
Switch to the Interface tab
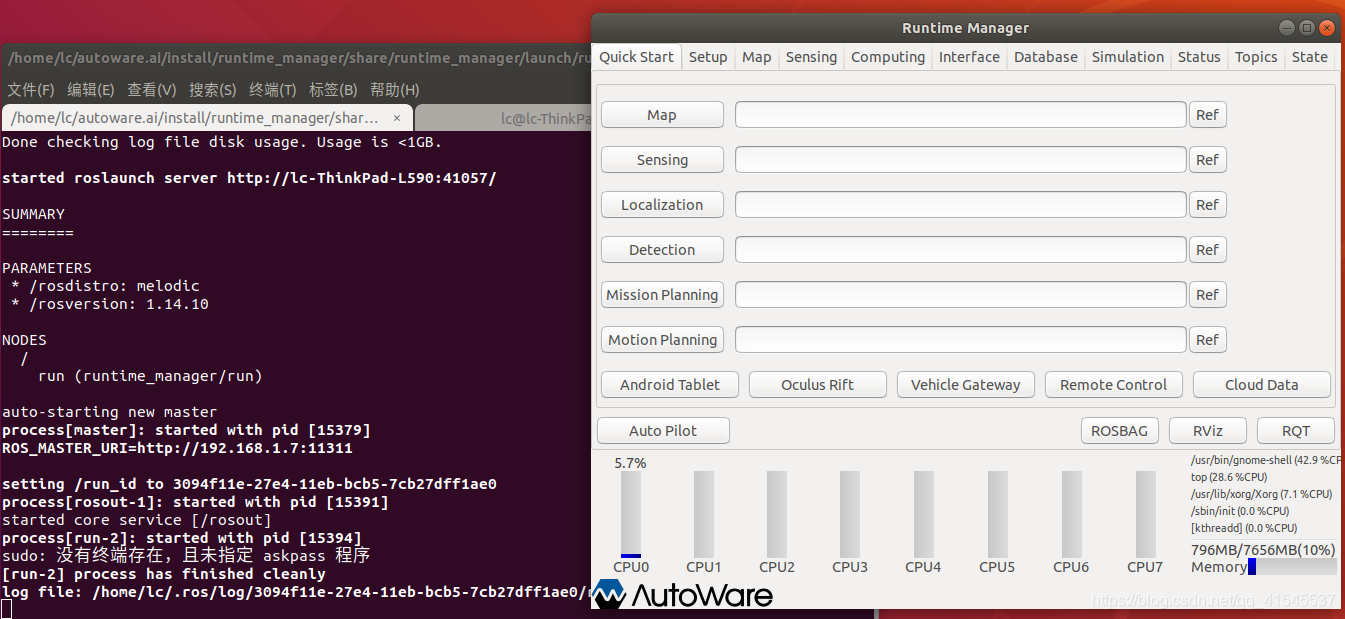pyautogui.click(x=969, y=57)
